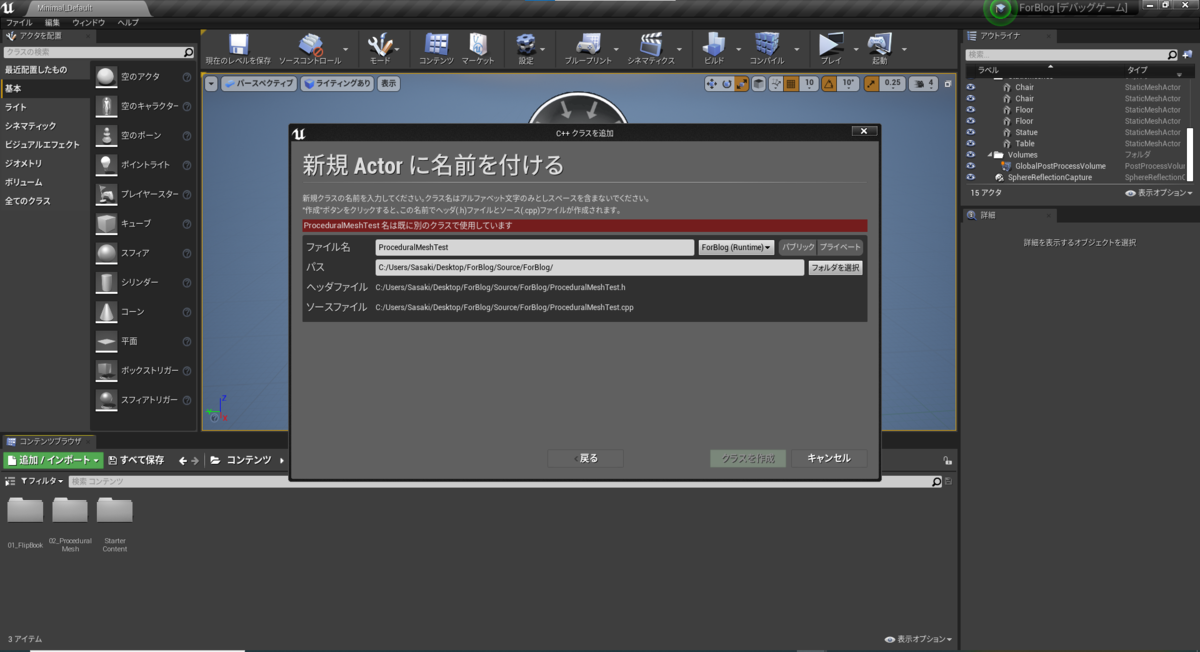Select ポイントライト in the place actors list
The height and width of the screenshot is (652, 1200).
tap(143, 164)
